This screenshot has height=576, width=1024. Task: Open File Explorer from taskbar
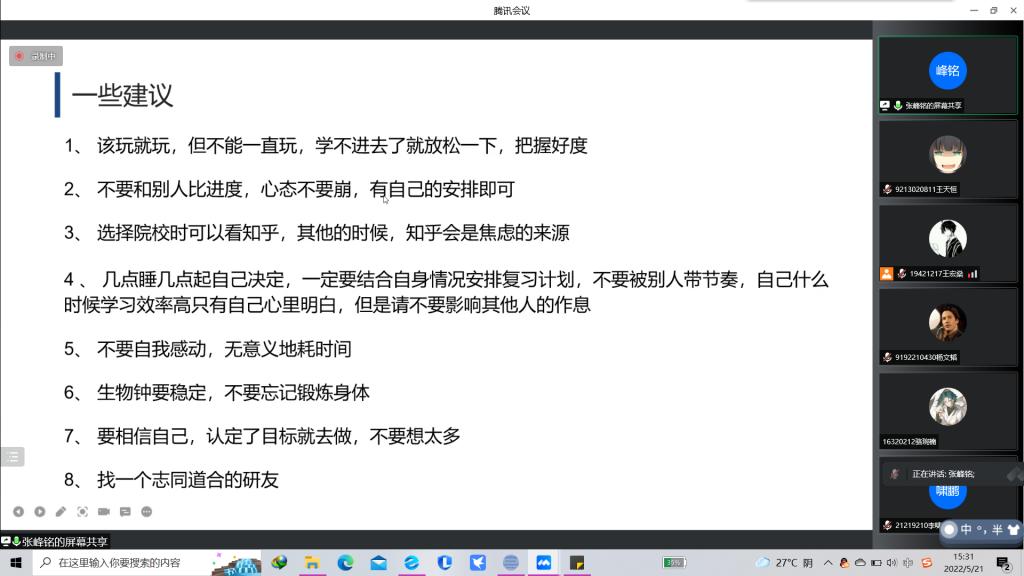(x=312, y=563)
